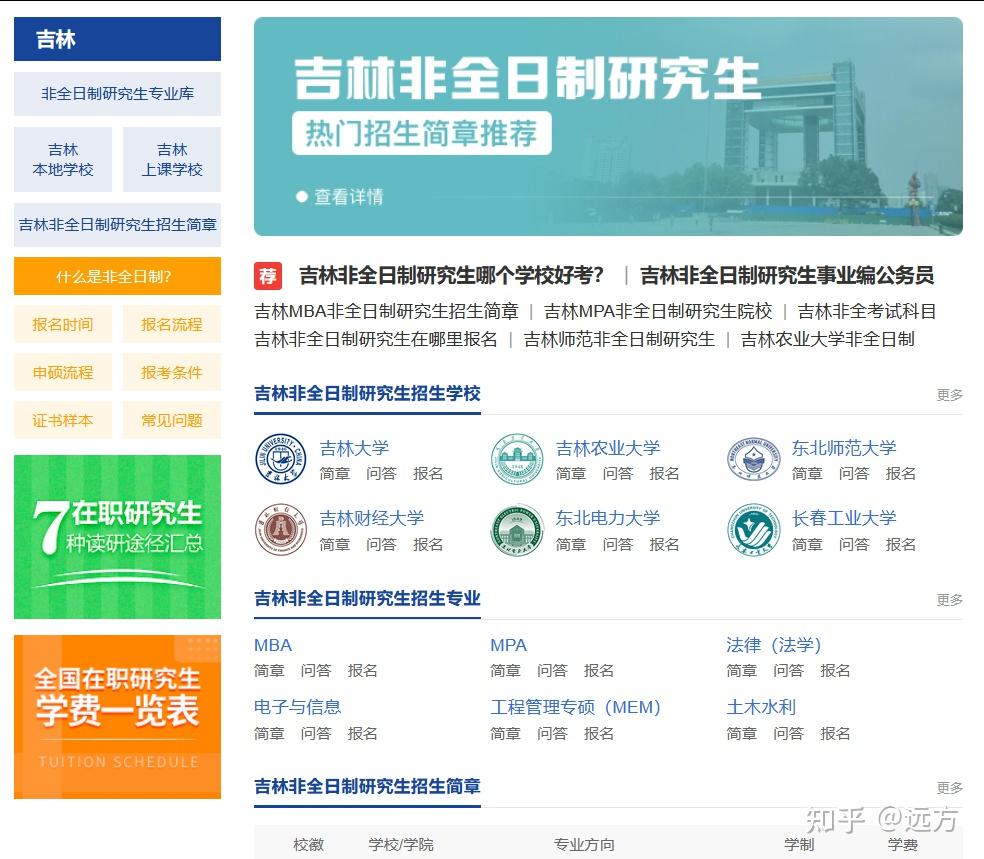Open 常见问题 in sidebar
Viewport: 984px width, 859px height.
tap(172, 420)
